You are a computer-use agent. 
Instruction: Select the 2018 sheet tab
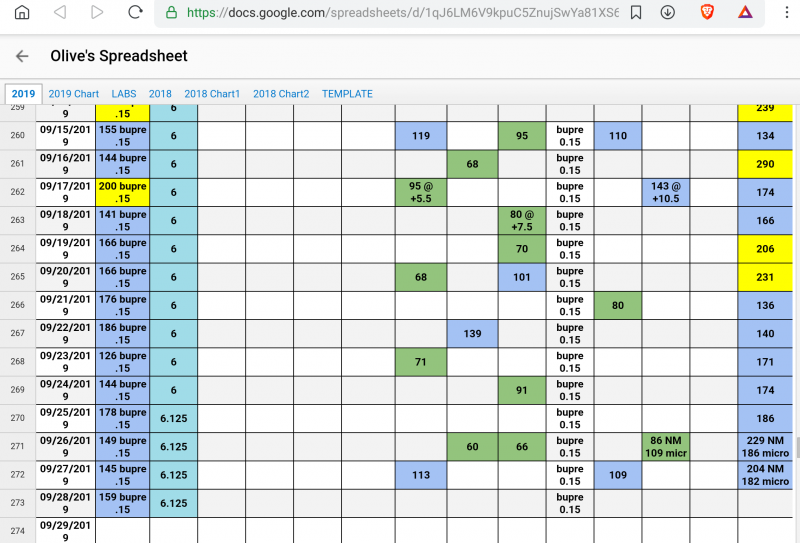click(x=160, y=94)
